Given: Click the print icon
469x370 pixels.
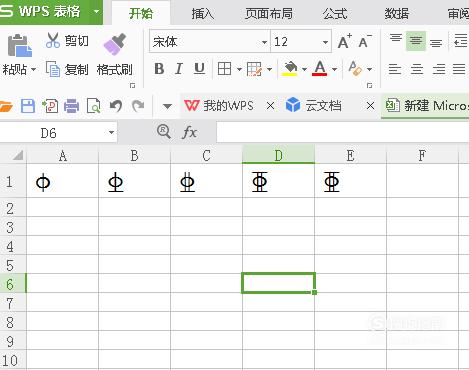Looking at the screenshot, I should (71, 106).
